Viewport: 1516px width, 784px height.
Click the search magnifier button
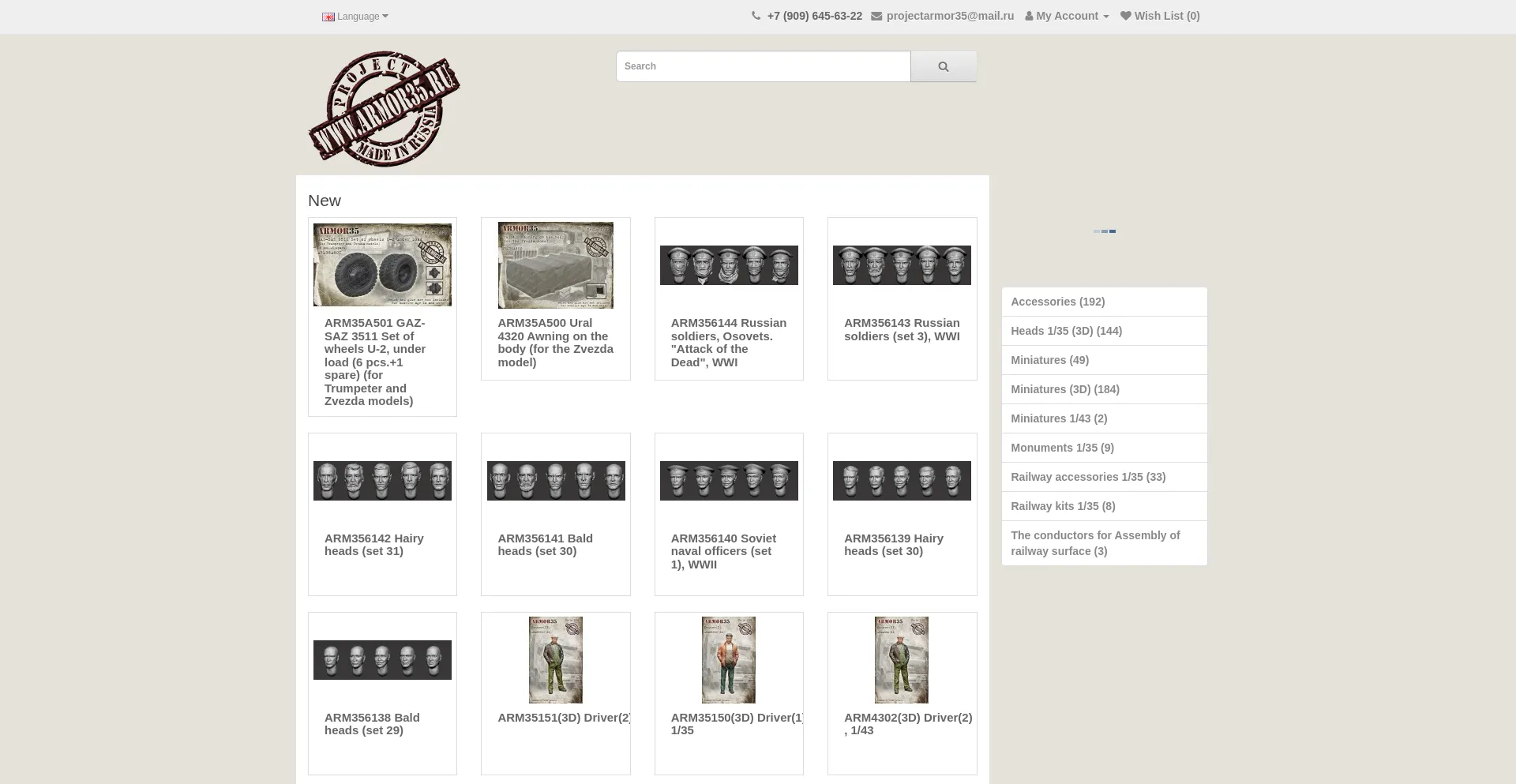[943, 66]
